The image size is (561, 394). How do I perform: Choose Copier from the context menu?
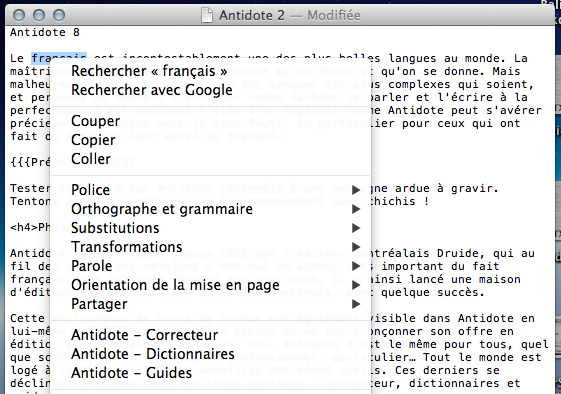point(210,140)
